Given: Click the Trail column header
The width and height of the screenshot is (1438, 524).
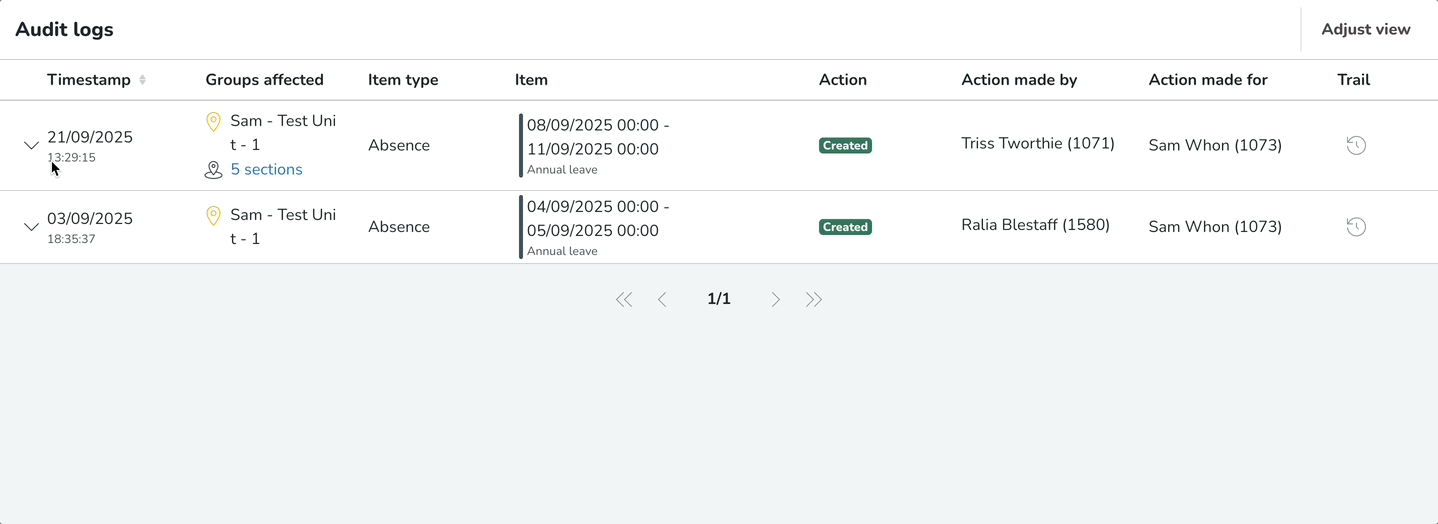Looking at the screenshot, I should coord(1353,80).
